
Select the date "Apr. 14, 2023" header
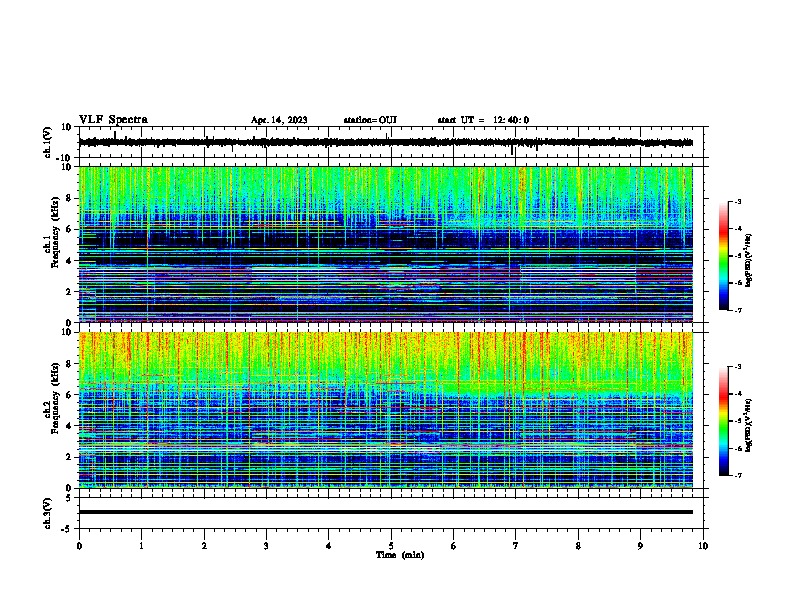(x=279, y=120)
